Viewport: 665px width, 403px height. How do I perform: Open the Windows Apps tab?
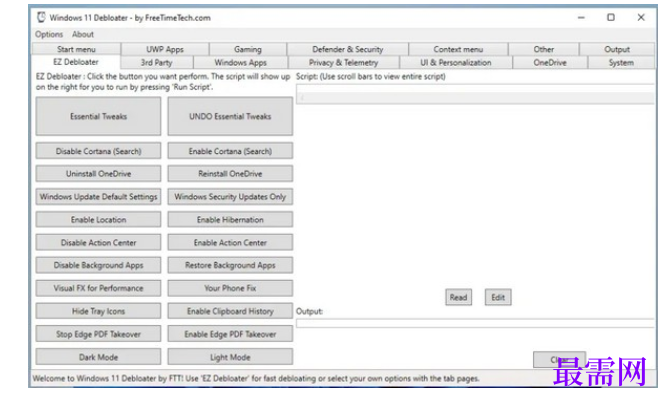coord(240,62)
